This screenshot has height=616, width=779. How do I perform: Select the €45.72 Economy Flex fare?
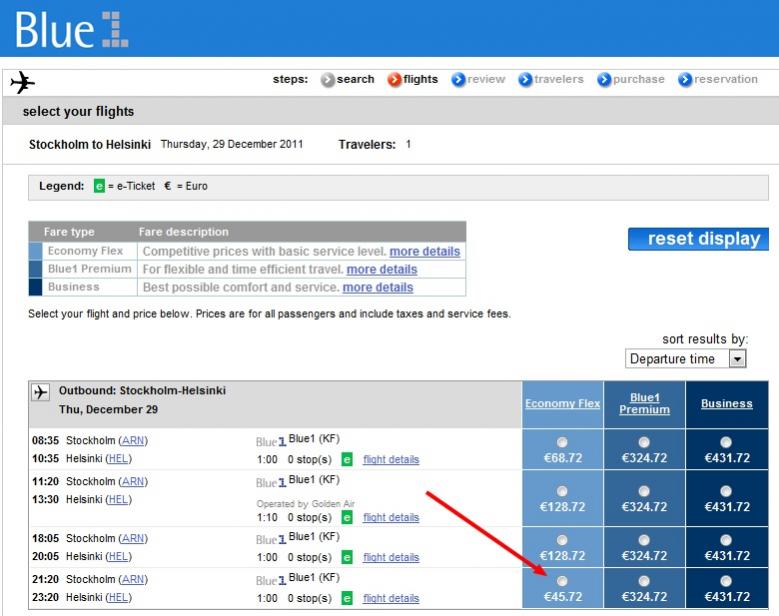[561, 581]
